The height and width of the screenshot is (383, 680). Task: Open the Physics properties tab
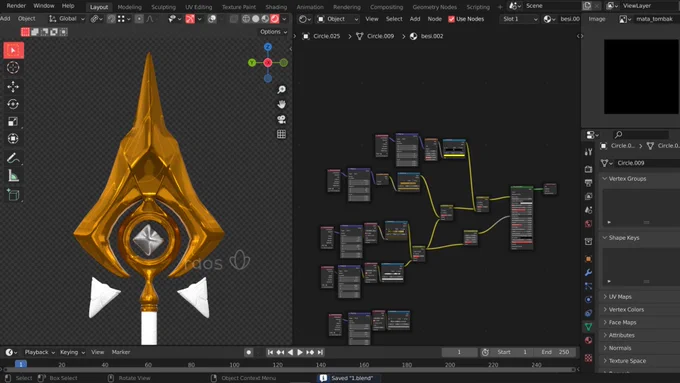click(x=588, y=300)
